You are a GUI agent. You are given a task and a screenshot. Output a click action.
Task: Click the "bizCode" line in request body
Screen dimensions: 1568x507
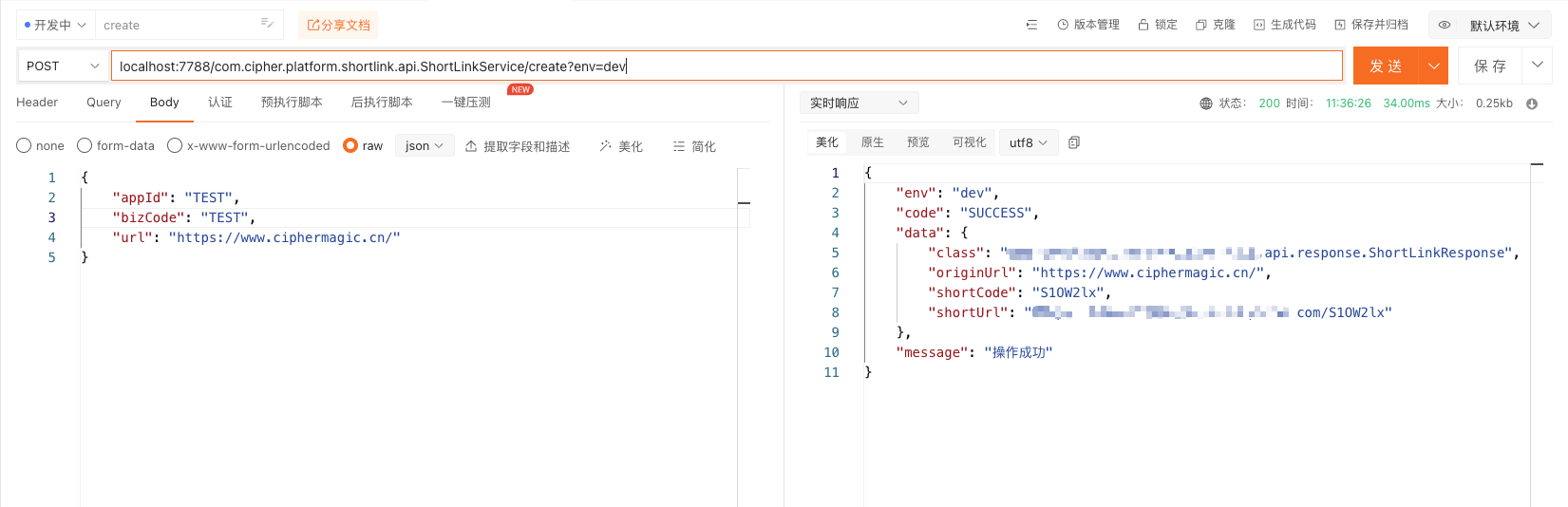coord(183,217)
